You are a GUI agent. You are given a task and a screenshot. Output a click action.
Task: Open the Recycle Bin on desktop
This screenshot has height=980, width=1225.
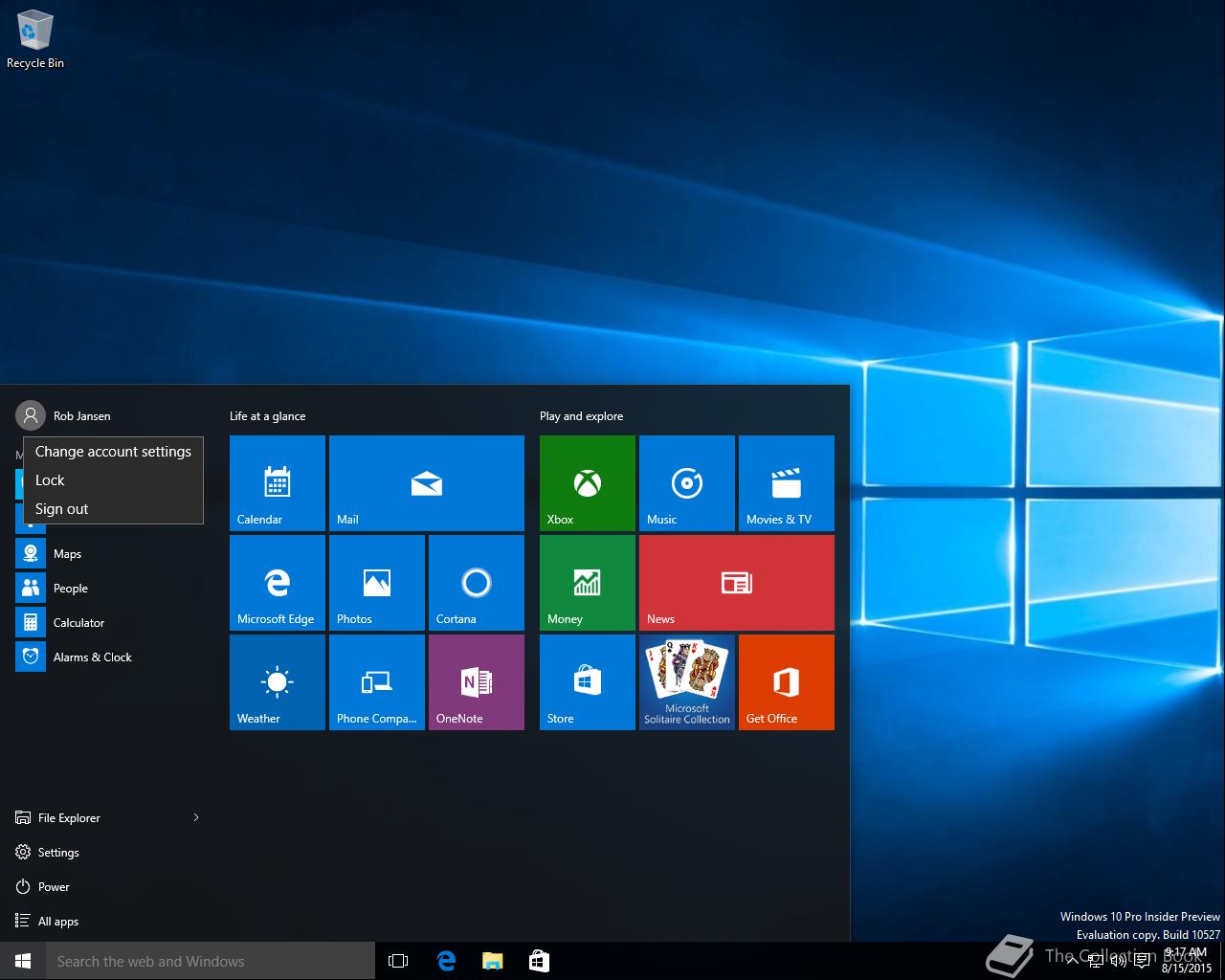(x=35, y=40)
